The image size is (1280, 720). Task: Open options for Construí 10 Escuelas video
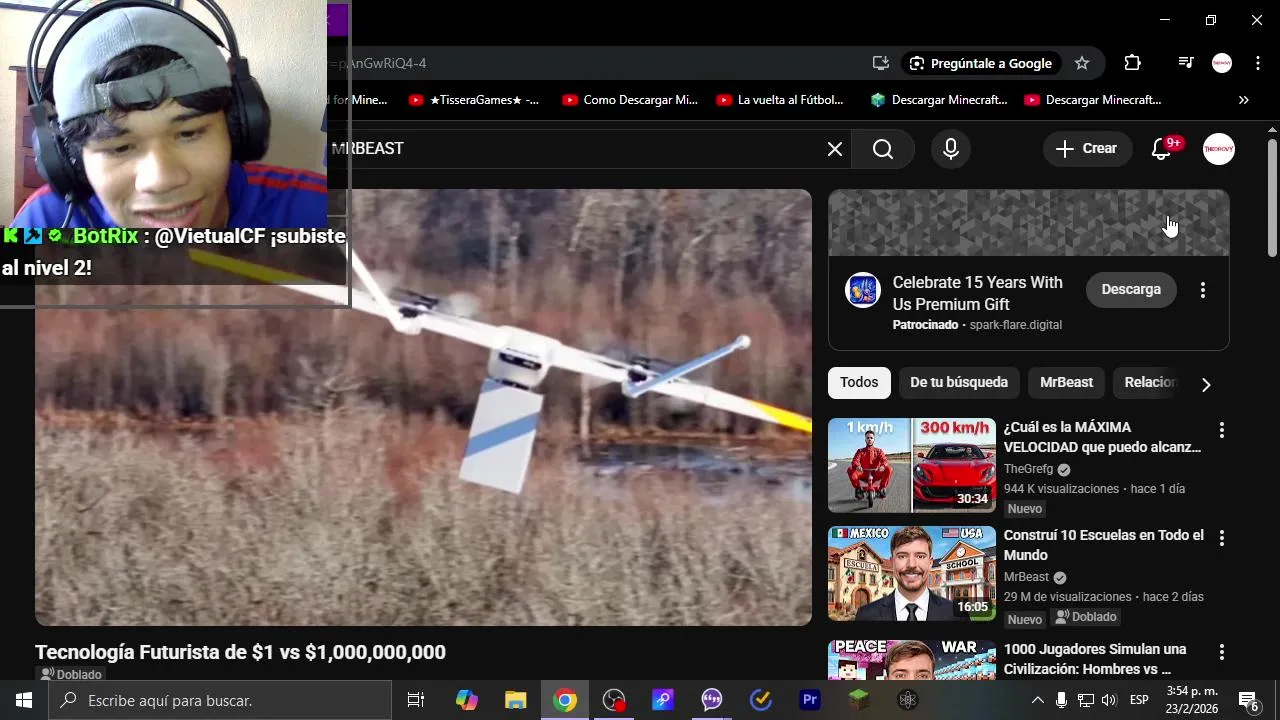(x=1221, y=538)
